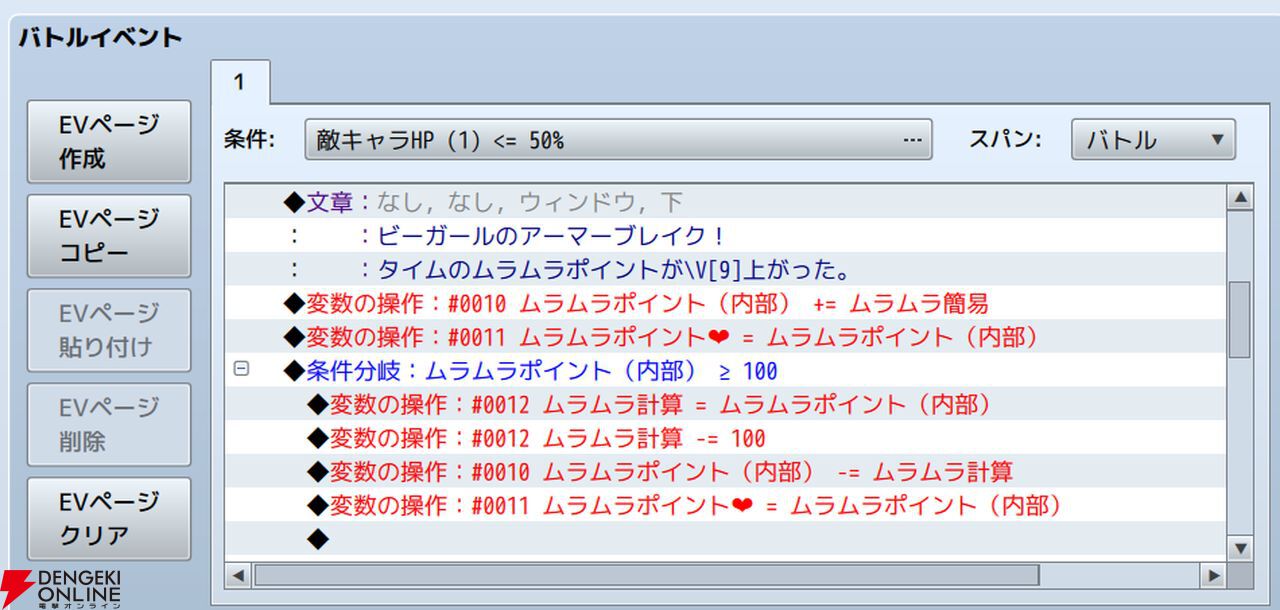Click the vertical scrollbar down arrow
This screenshot has width=1280, height=610.
(1240, 548)
